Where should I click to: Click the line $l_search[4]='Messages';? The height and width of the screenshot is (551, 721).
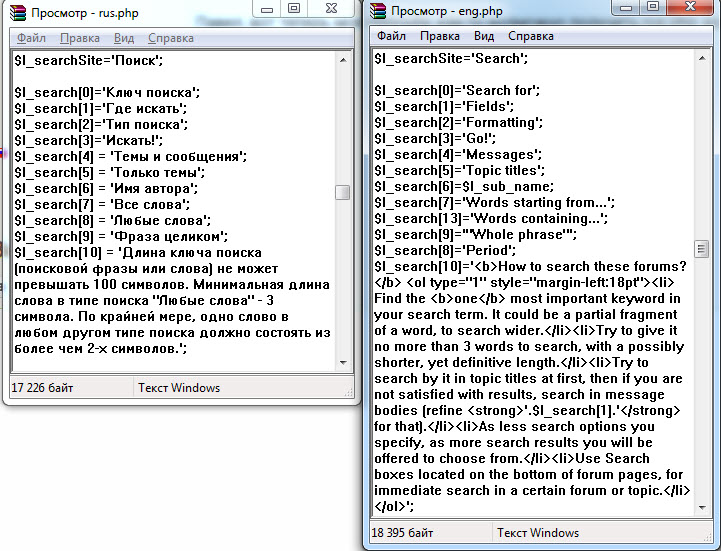tap(458, 155)
